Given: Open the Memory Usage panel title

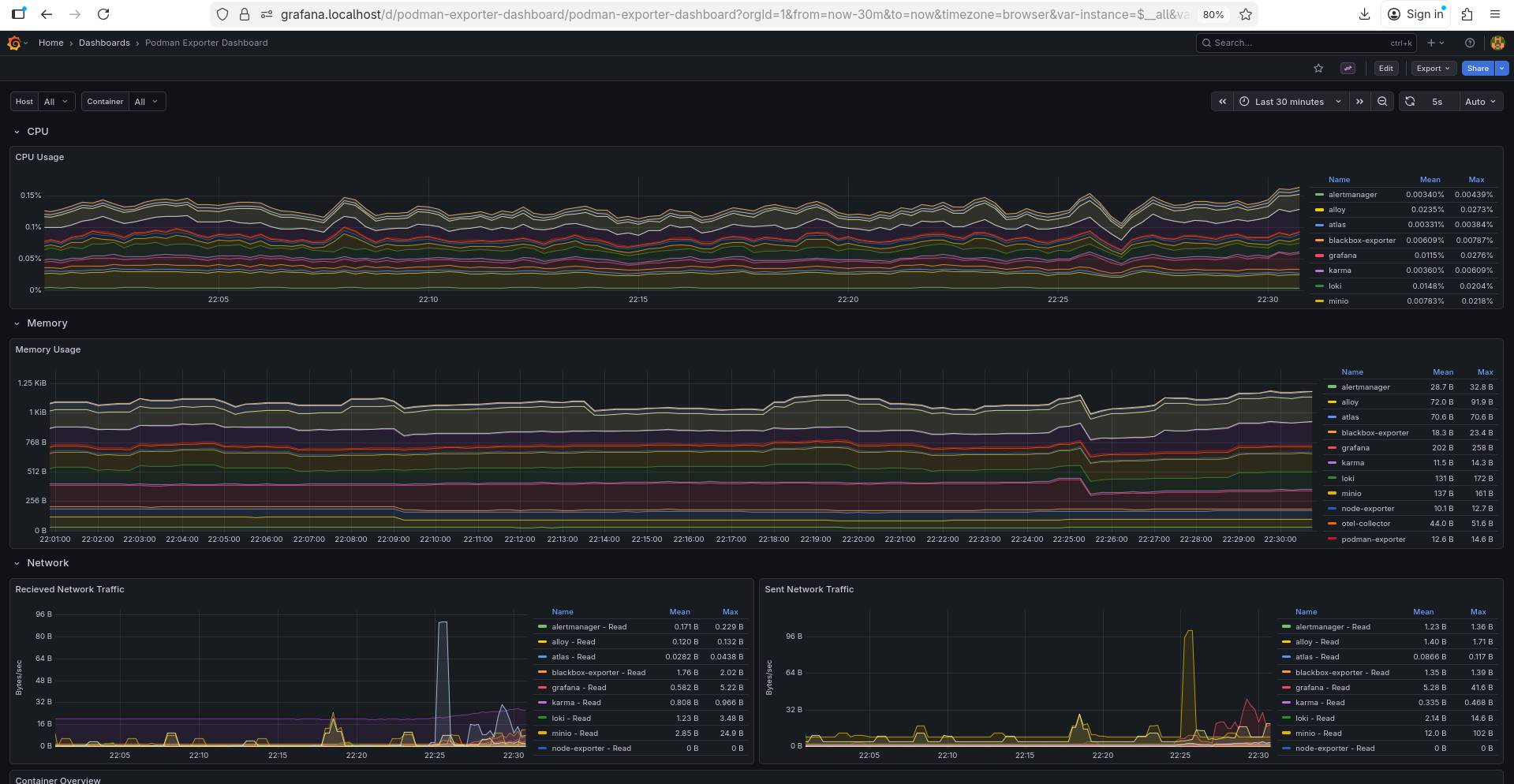Looking at the screenshot, I should pyautogui.click(x=48, y=349).
